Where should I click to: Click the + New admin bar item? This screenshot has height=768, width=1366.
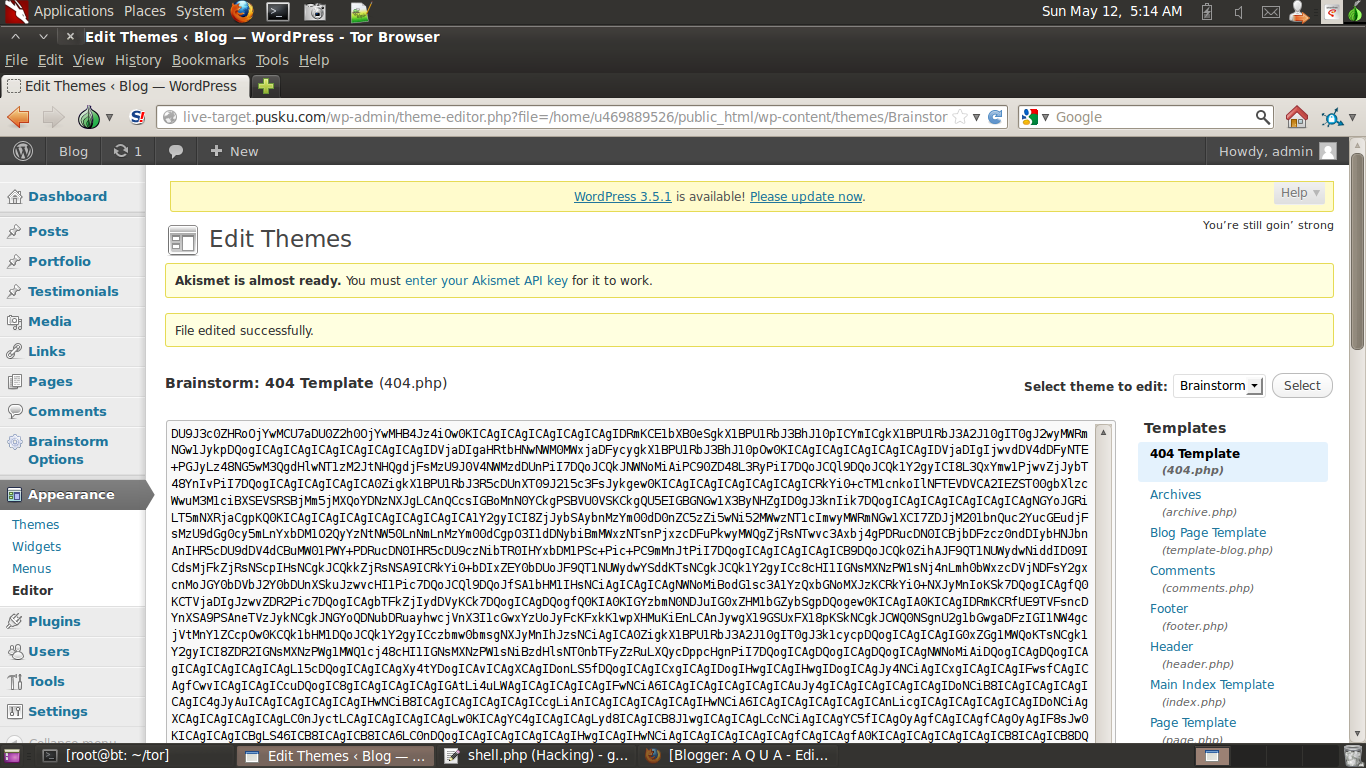point(234,151)
